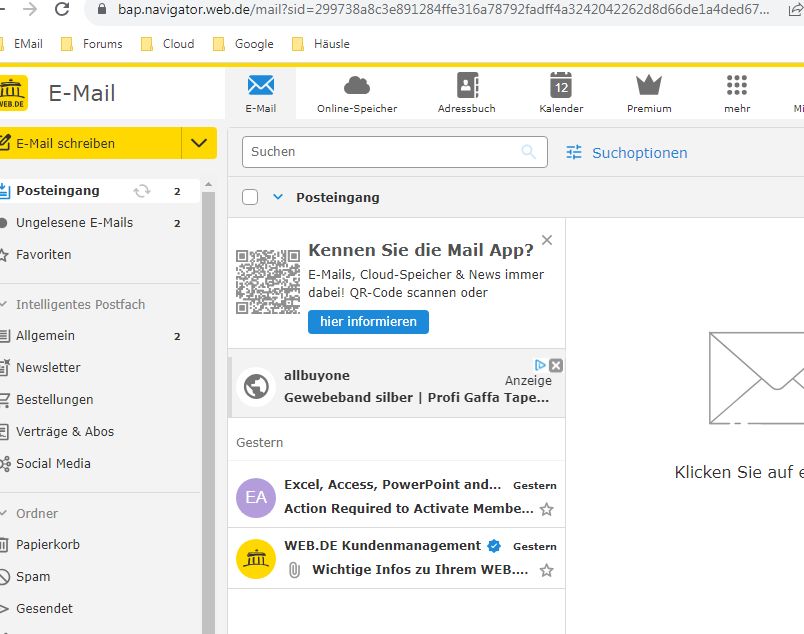
Task: Star the Action Required email
Action: pos(547,509)
